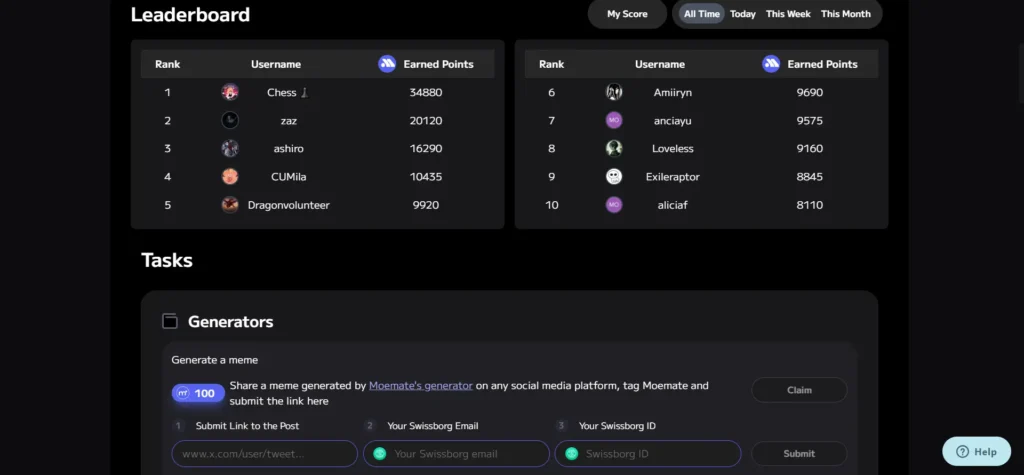Claim the meme generation reward
The height and width of the screenshot is (475, 1024).
tap(799, 390)
